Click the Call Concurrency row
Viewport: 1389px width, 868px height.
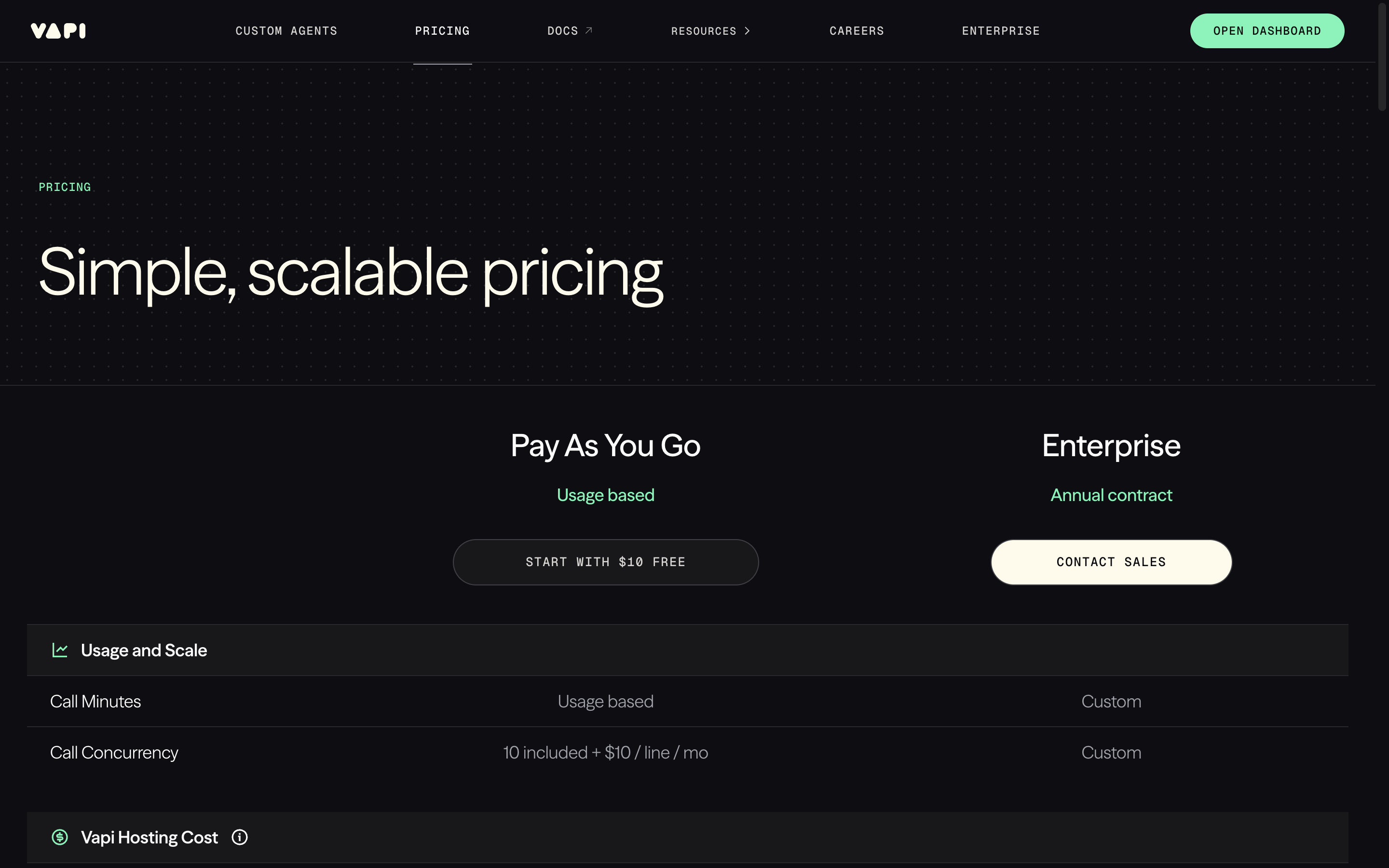tap(114, 752)
